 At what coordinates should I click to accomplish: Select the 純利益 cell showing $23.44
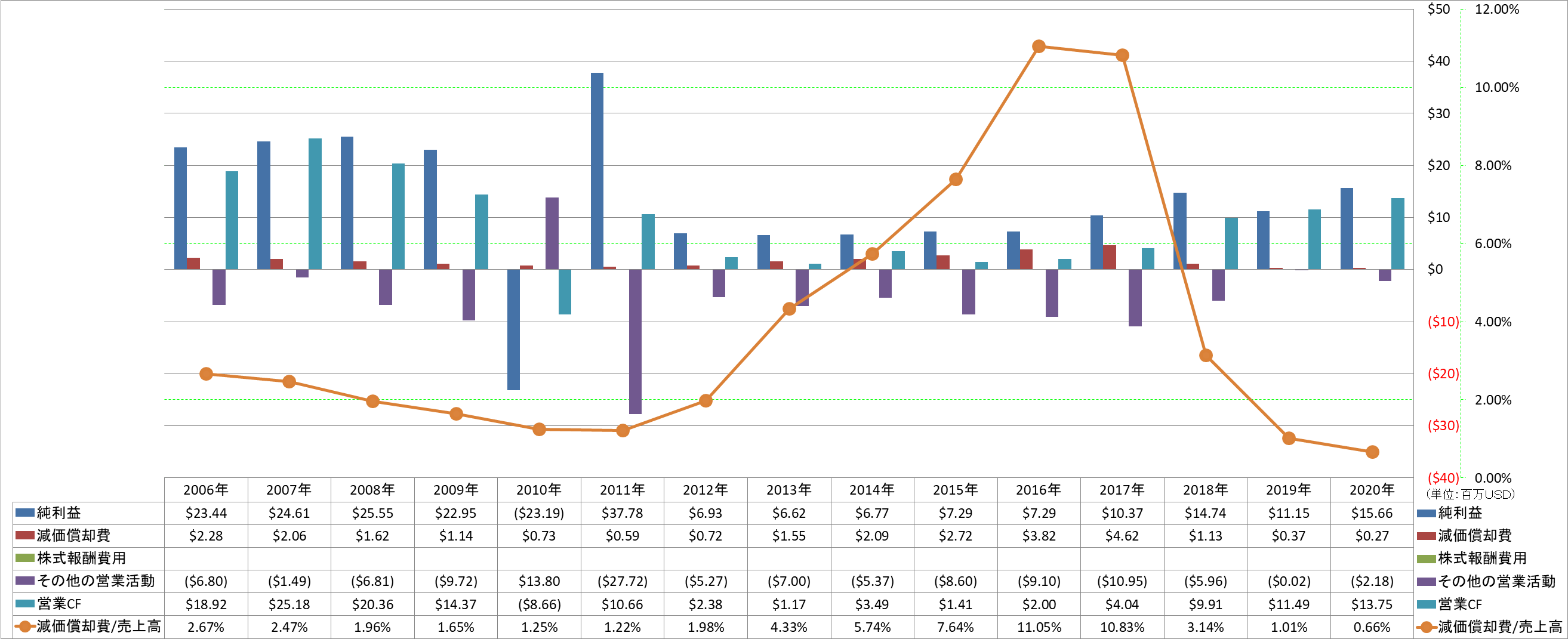(x=206, y=513)
